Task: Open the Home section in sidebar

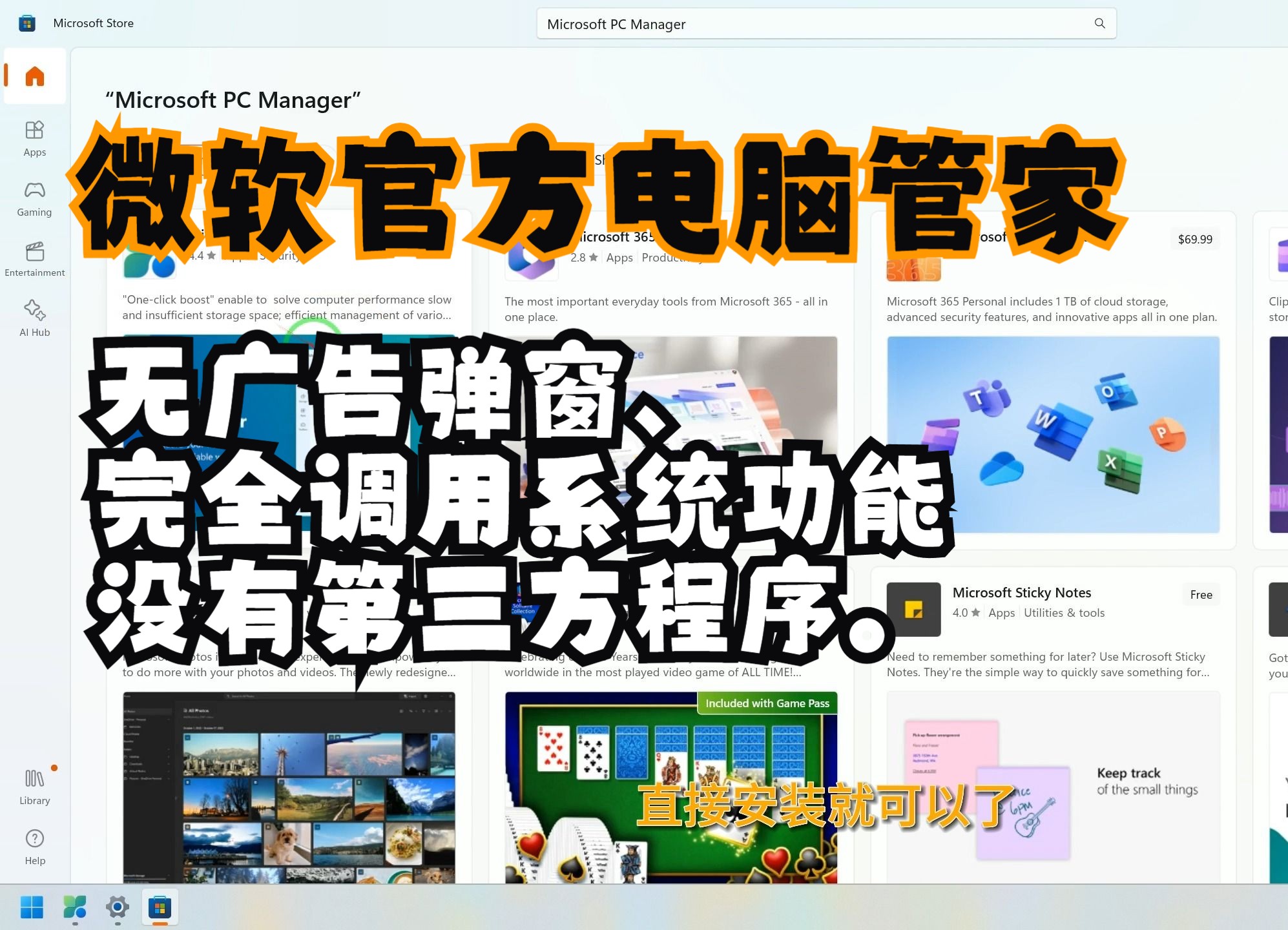Action: tap(35, 76)
